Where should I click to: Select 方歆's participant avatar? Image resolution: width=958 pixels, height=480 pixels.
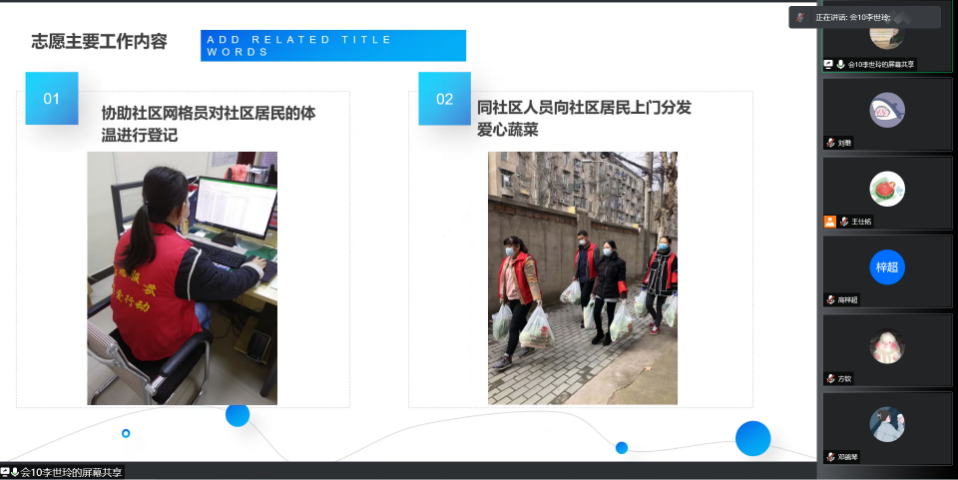886,346
